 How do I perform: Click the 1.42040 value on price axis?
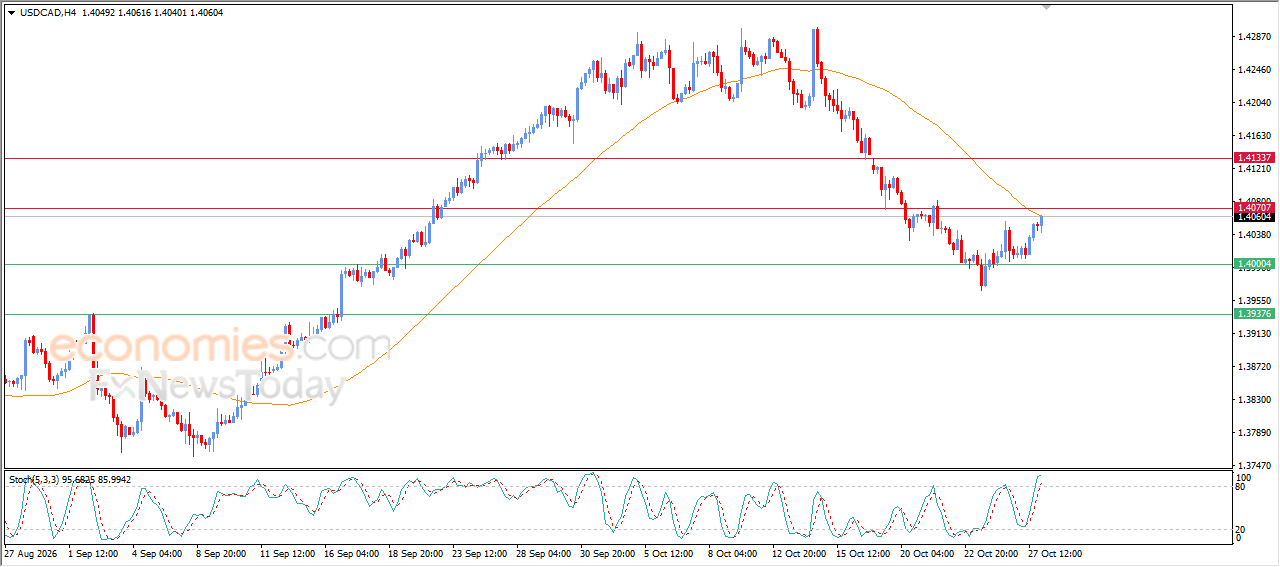pyautogui.click(x=1254, y=103)
